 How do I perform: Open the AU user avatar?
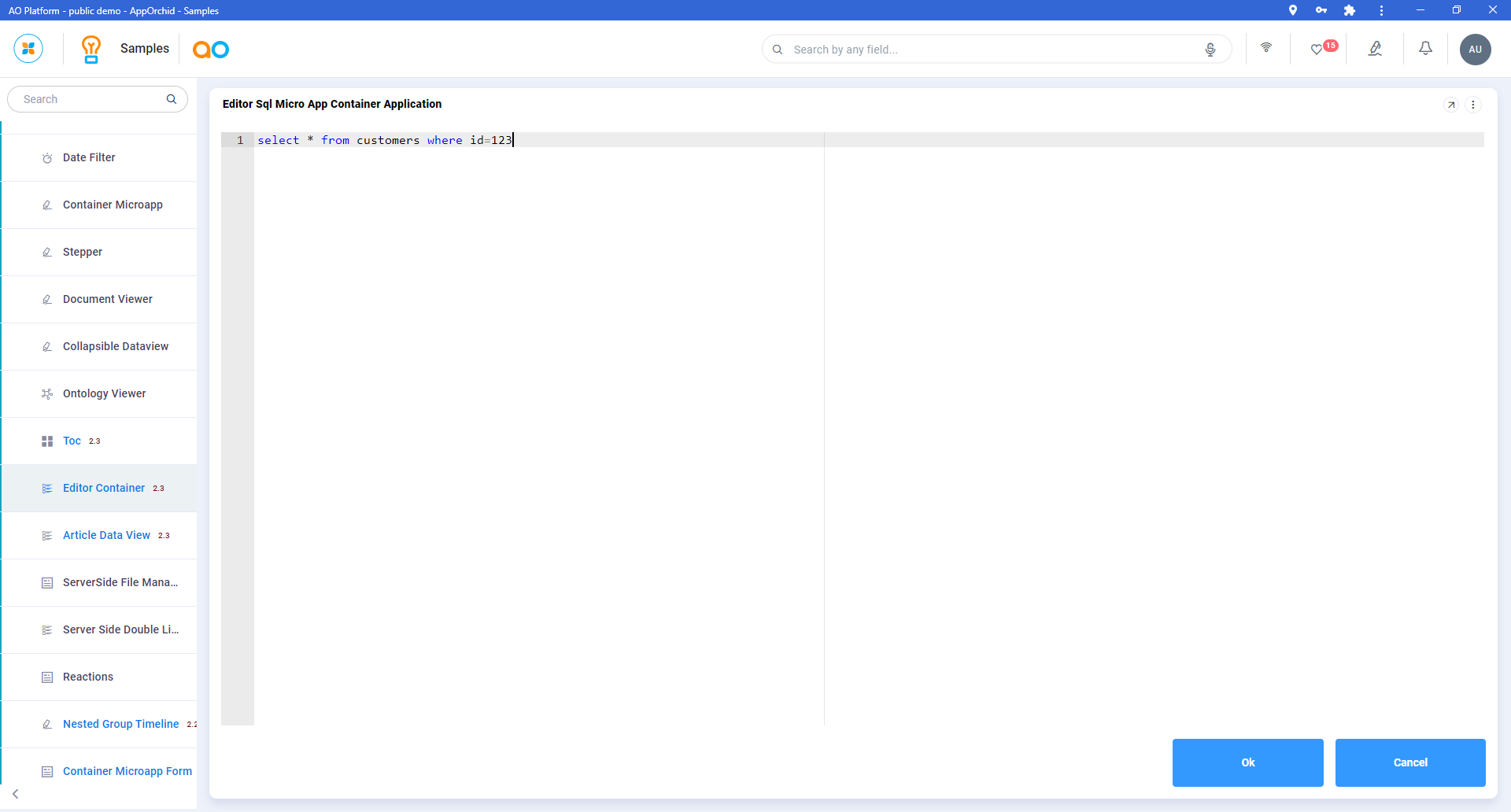tap(1475, 50)
